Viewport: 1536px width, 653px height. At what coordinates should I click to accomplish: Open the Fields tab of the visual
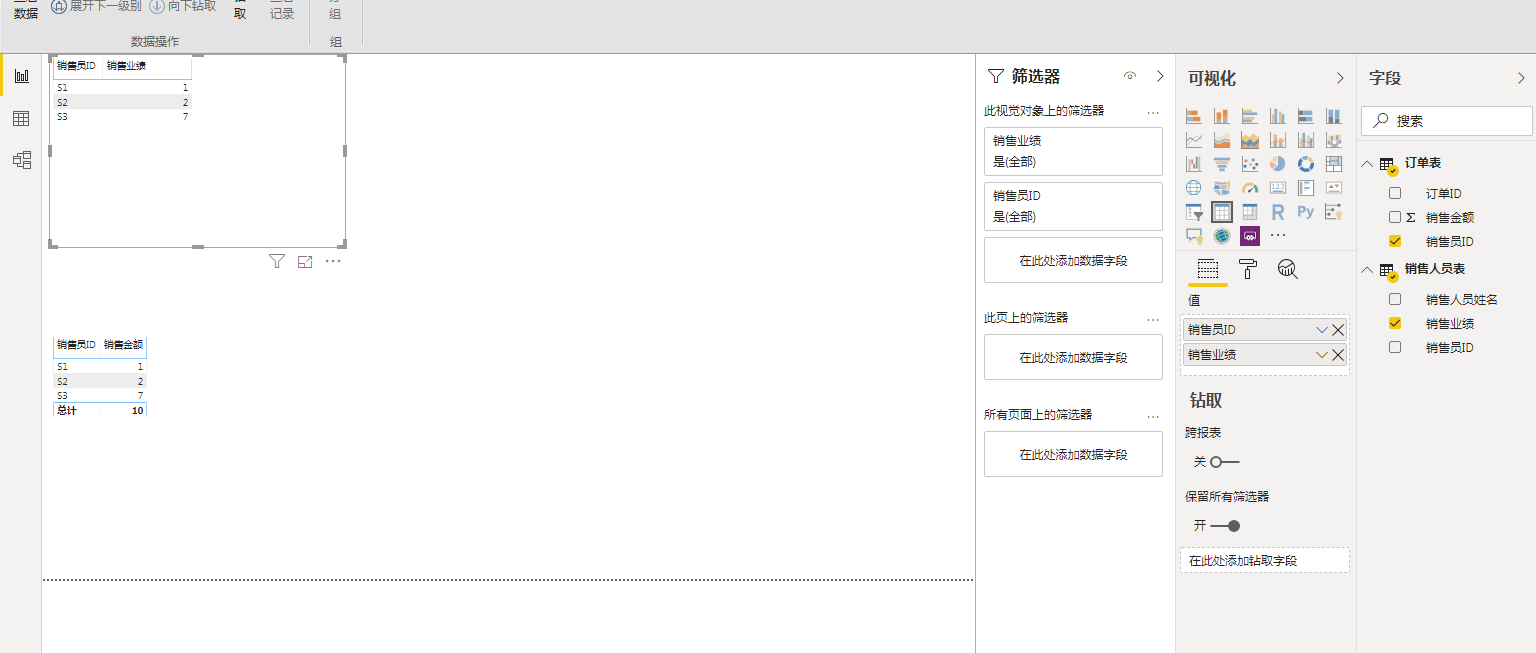[1207, 269]
